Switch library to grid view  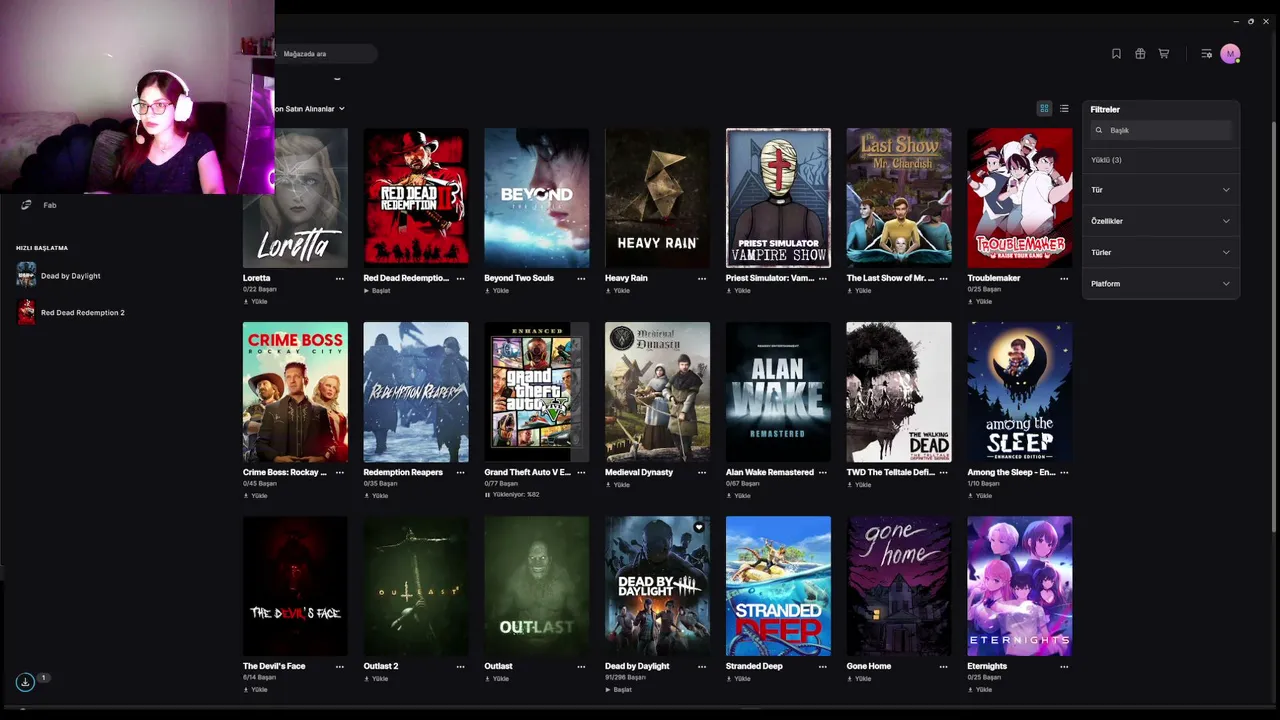pos(1044,109)
